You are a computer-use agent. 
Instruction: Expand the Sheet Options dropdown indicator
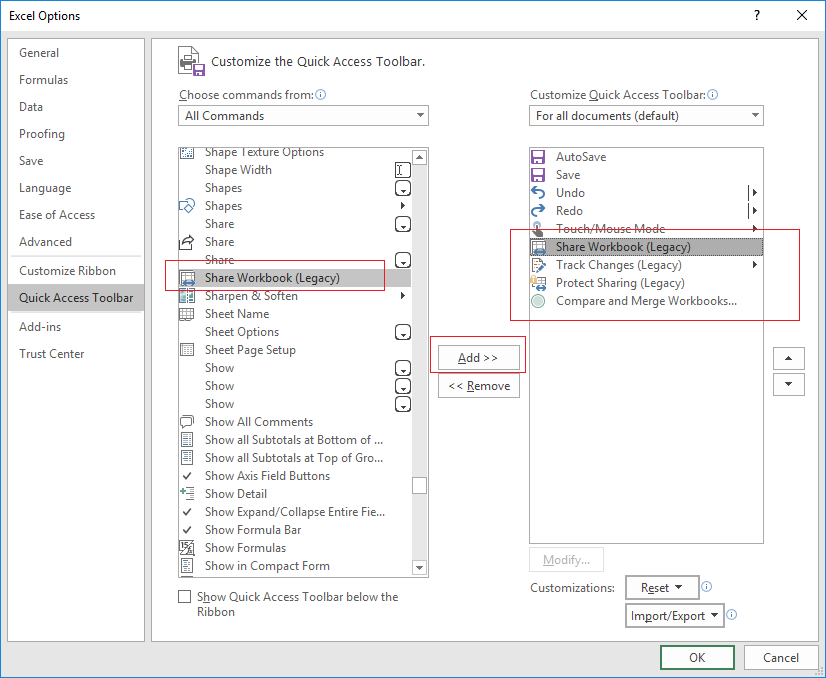point(403,332)
